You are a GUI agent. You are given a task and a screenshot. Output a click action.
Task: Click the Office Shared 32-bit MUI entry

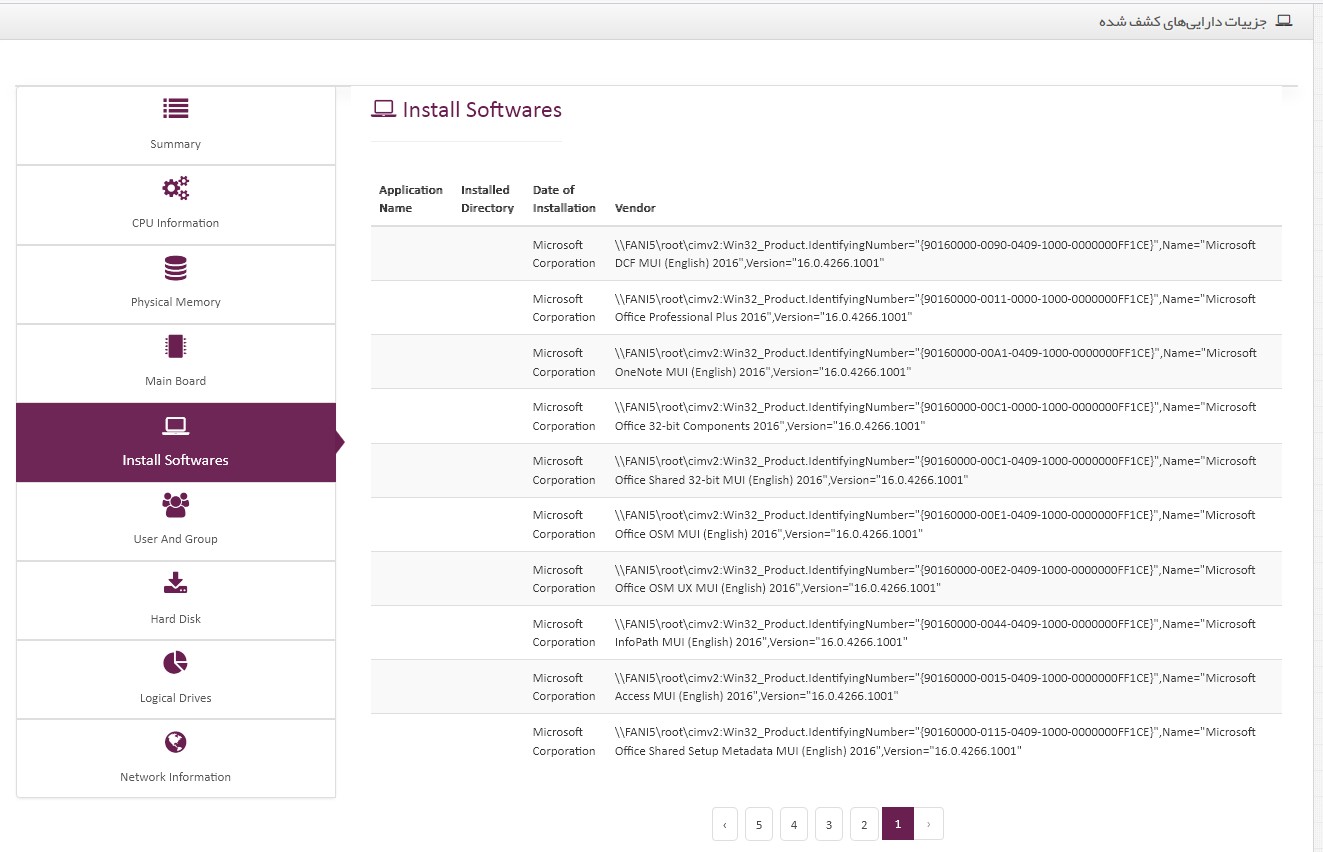coord(935,470)
